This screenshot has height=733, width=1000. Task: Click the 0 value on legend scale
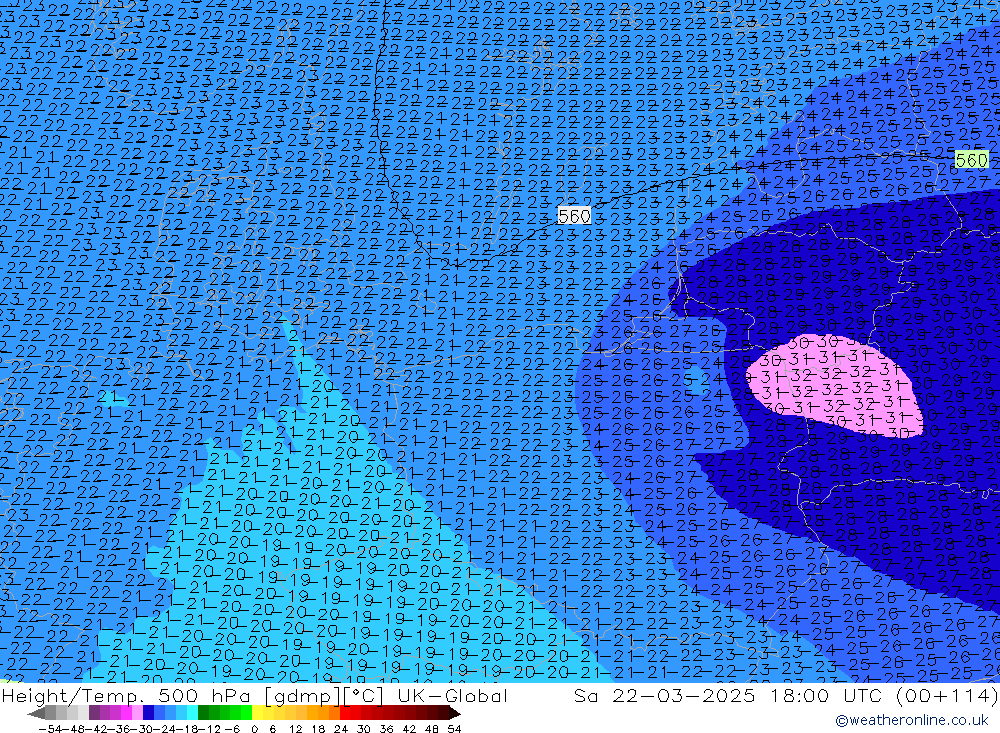(x=254, y=729)
